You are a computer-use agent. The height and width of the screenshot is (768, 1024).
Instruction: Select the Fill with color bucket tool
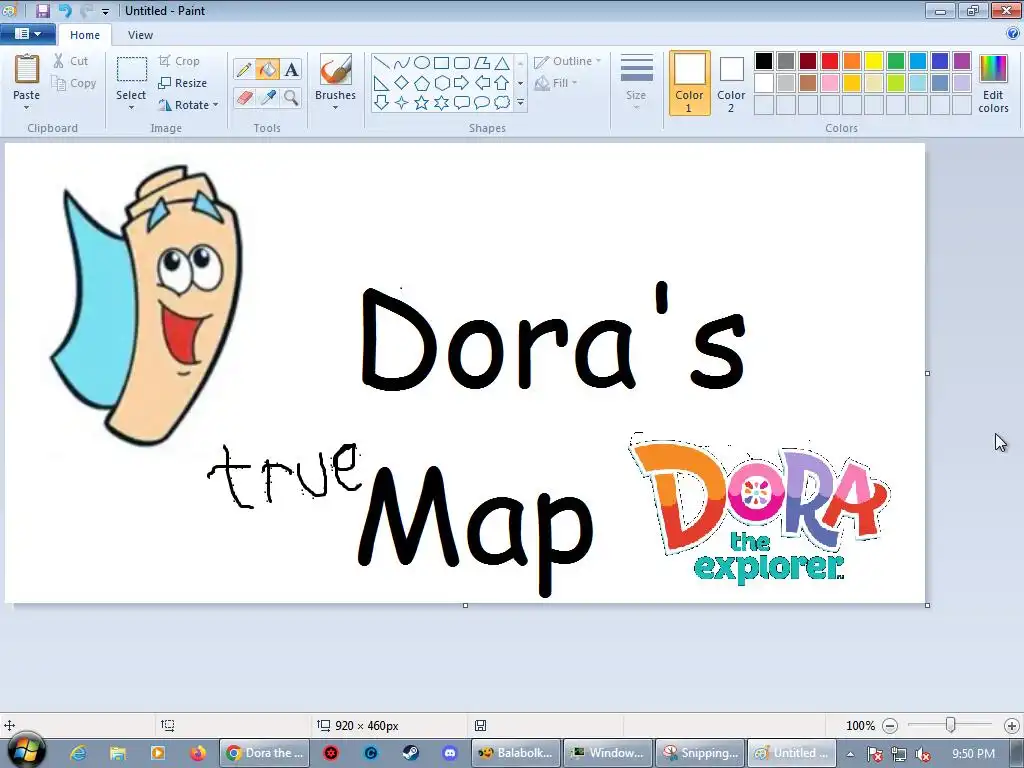pyautogui.click(x=268, y=69)
